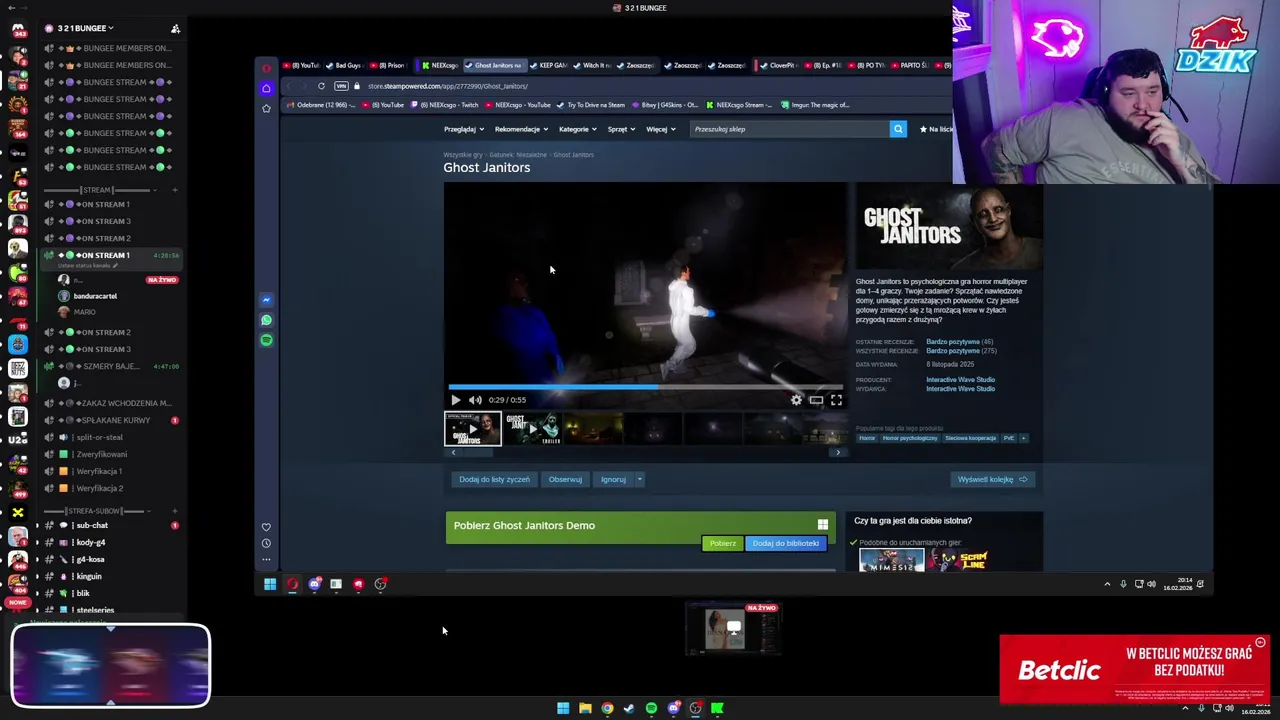Switch to the NEEXcsgo browser tab
Image resolution: width=1280 pixels, height=720 pixels.
(440, 66)
